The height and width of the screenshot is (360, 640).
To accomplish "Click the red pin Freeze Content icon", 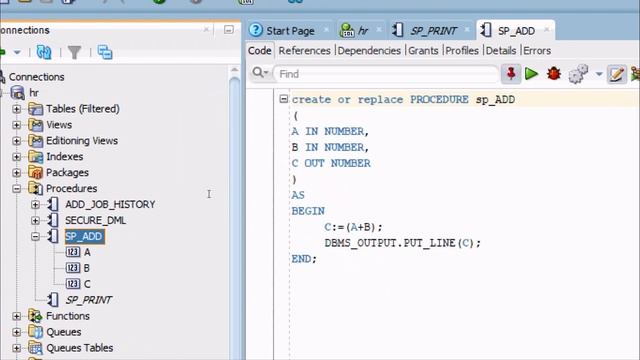I will tap(511, 74).
